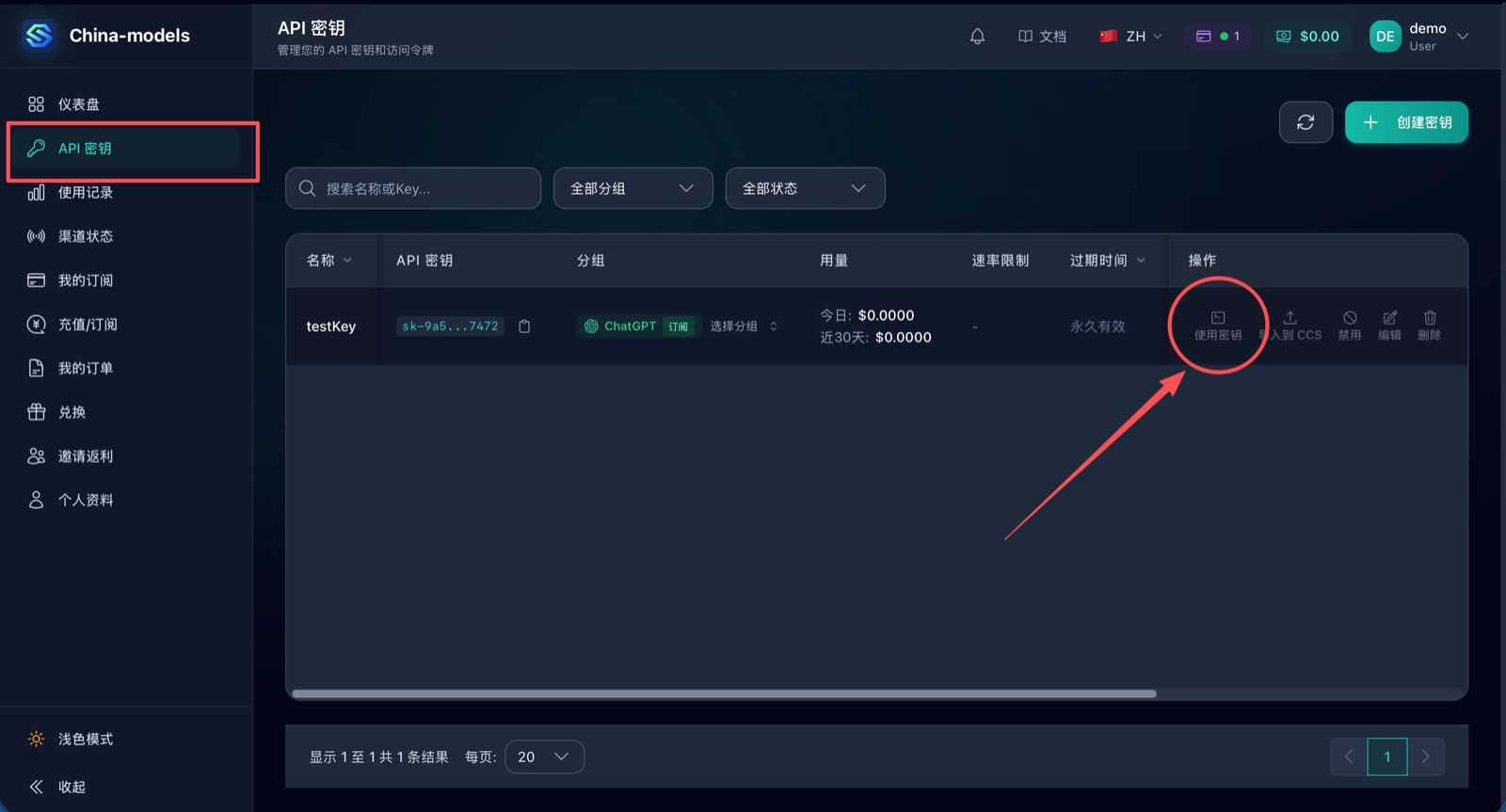Open the demo user account menu

click(1419, 37)
